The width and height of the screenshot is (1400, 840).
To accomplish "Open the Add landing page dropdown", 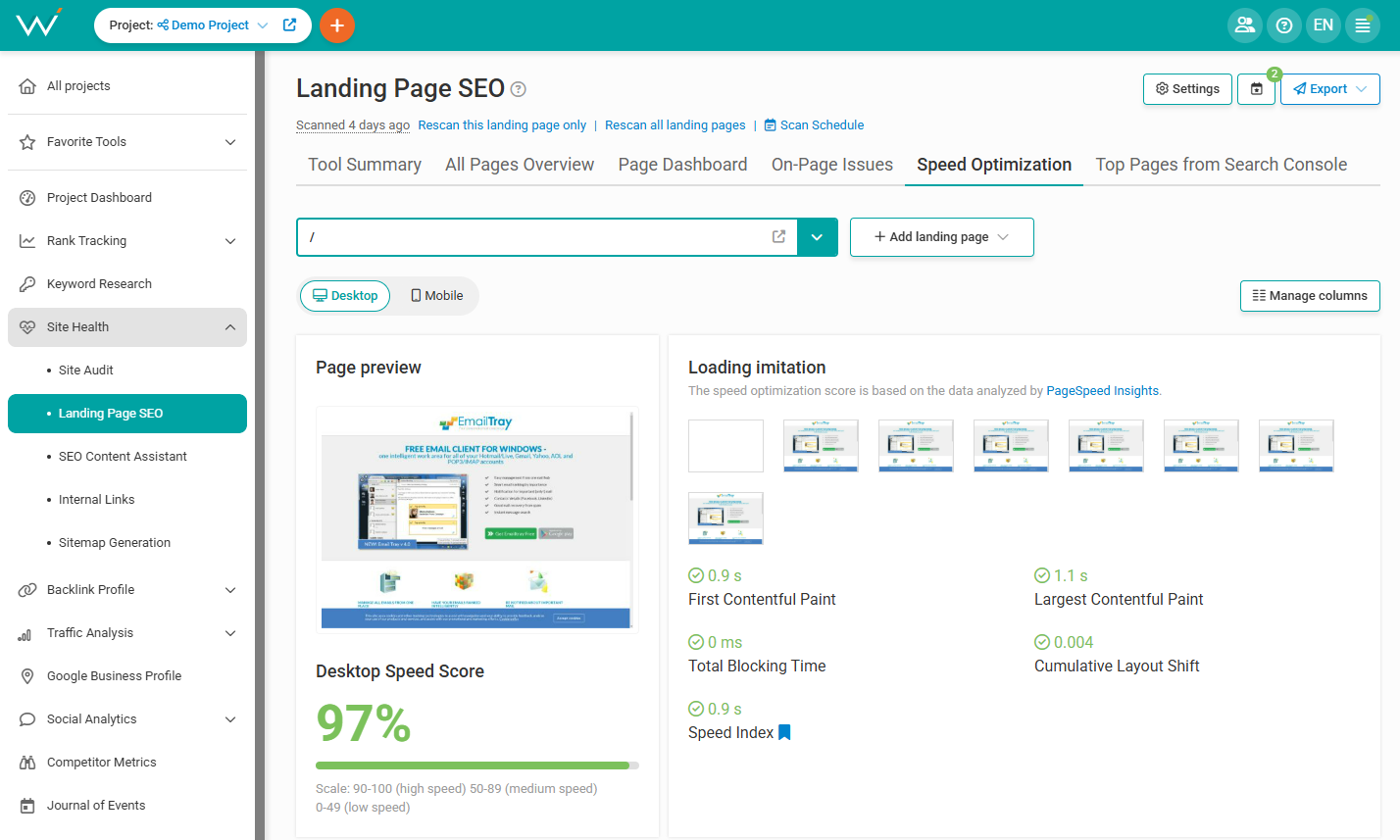I will (x=941, y=237).
